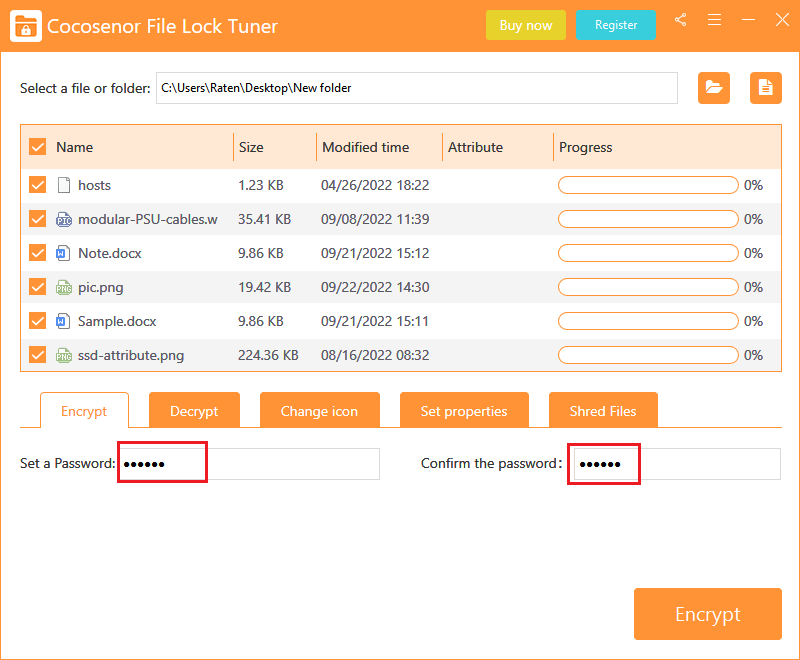Viewport: 800px width, 660px height.
Task: Close the File Lock Tuner window
Action: [782, 20]
